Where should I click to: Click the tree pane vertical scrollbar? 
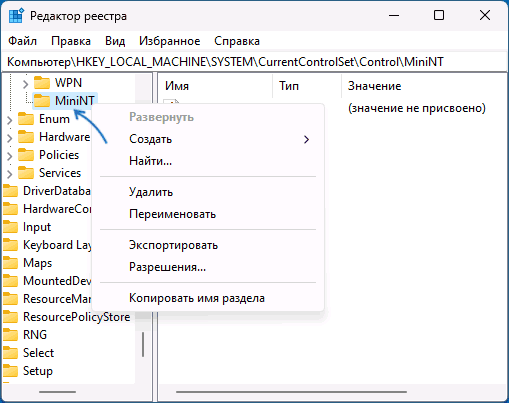click(143, 345)
